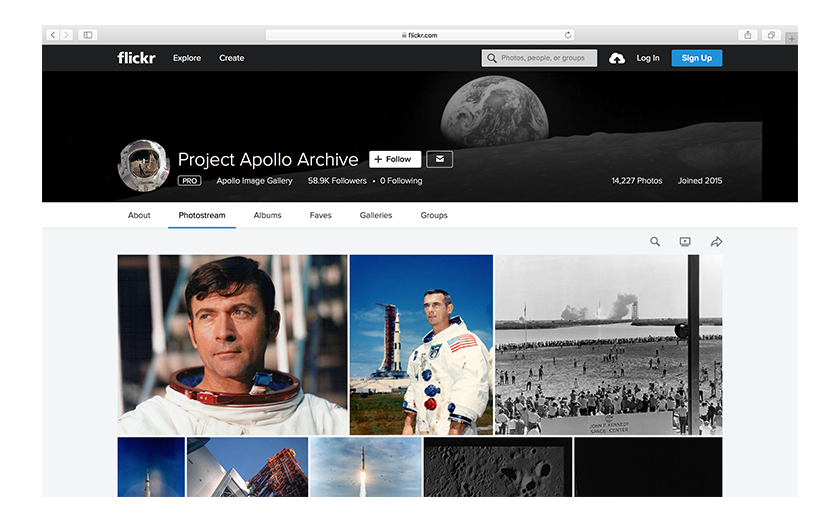The height and width of the screenshot is (525, 840).
Task: Click the Safari back arrow
Action: pos(53,35)
